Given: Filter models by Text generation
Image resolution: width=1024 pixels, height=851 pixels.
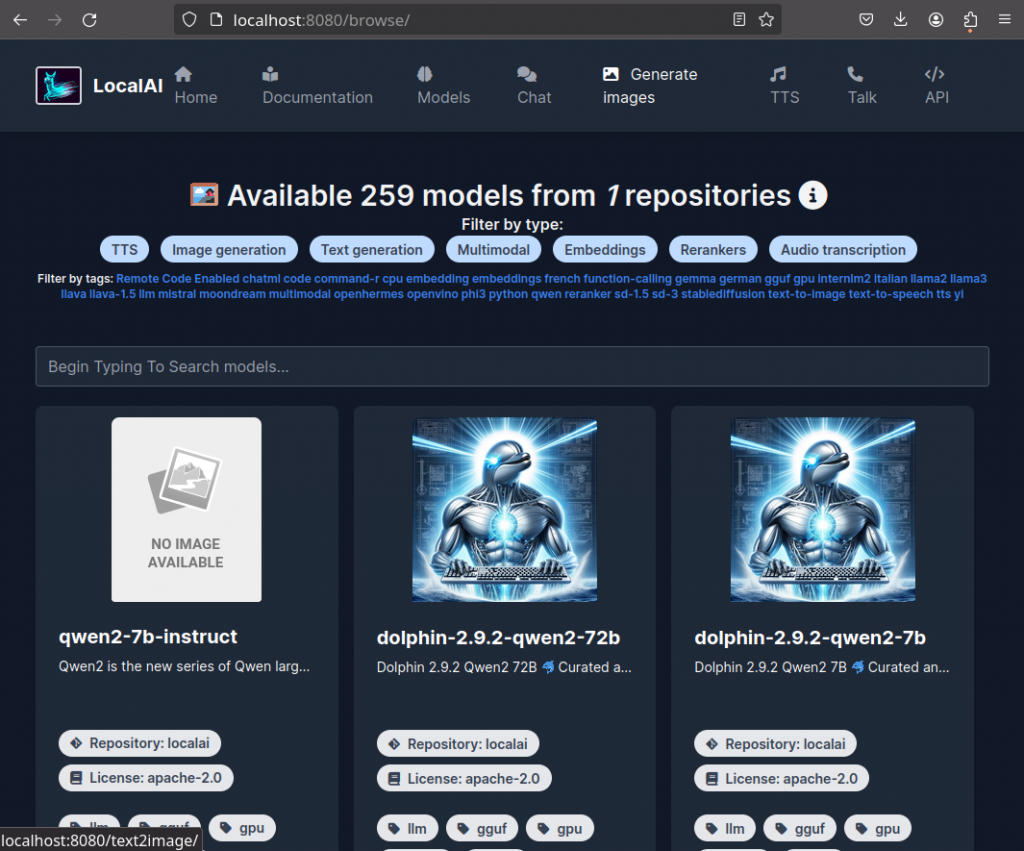Looking at the screenshot, I should (x=371, y=250).
